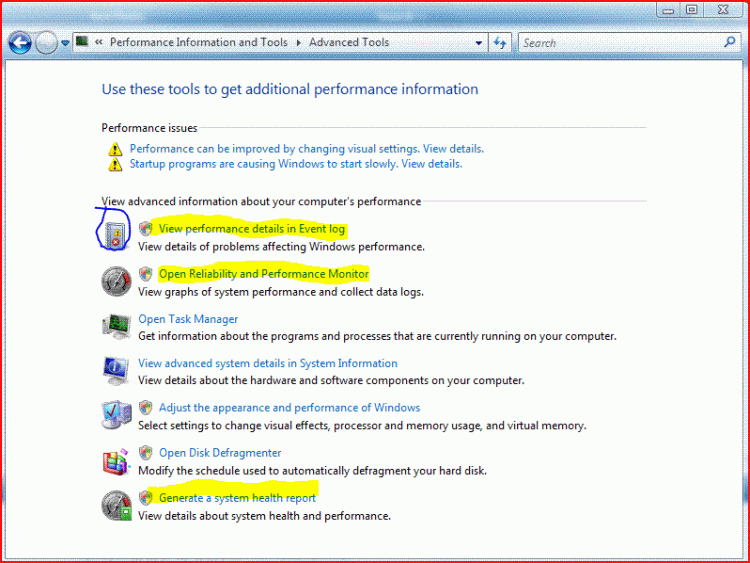Click the Event log tool icon
Screen dimensions: 750x563
115,235
